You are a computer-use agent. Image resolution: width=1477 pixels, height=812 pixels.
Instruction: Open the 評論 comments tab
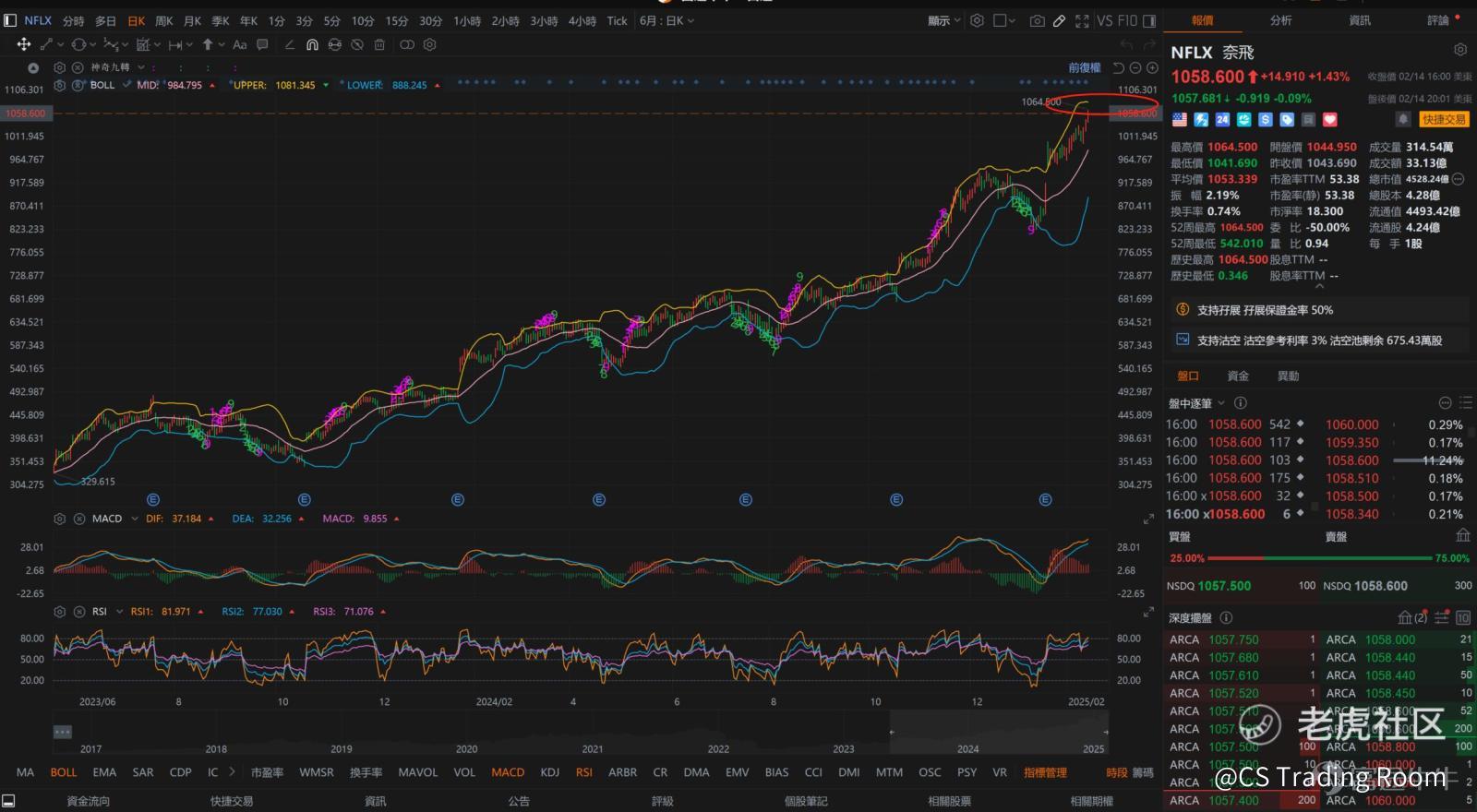(x=1438, y=20)
